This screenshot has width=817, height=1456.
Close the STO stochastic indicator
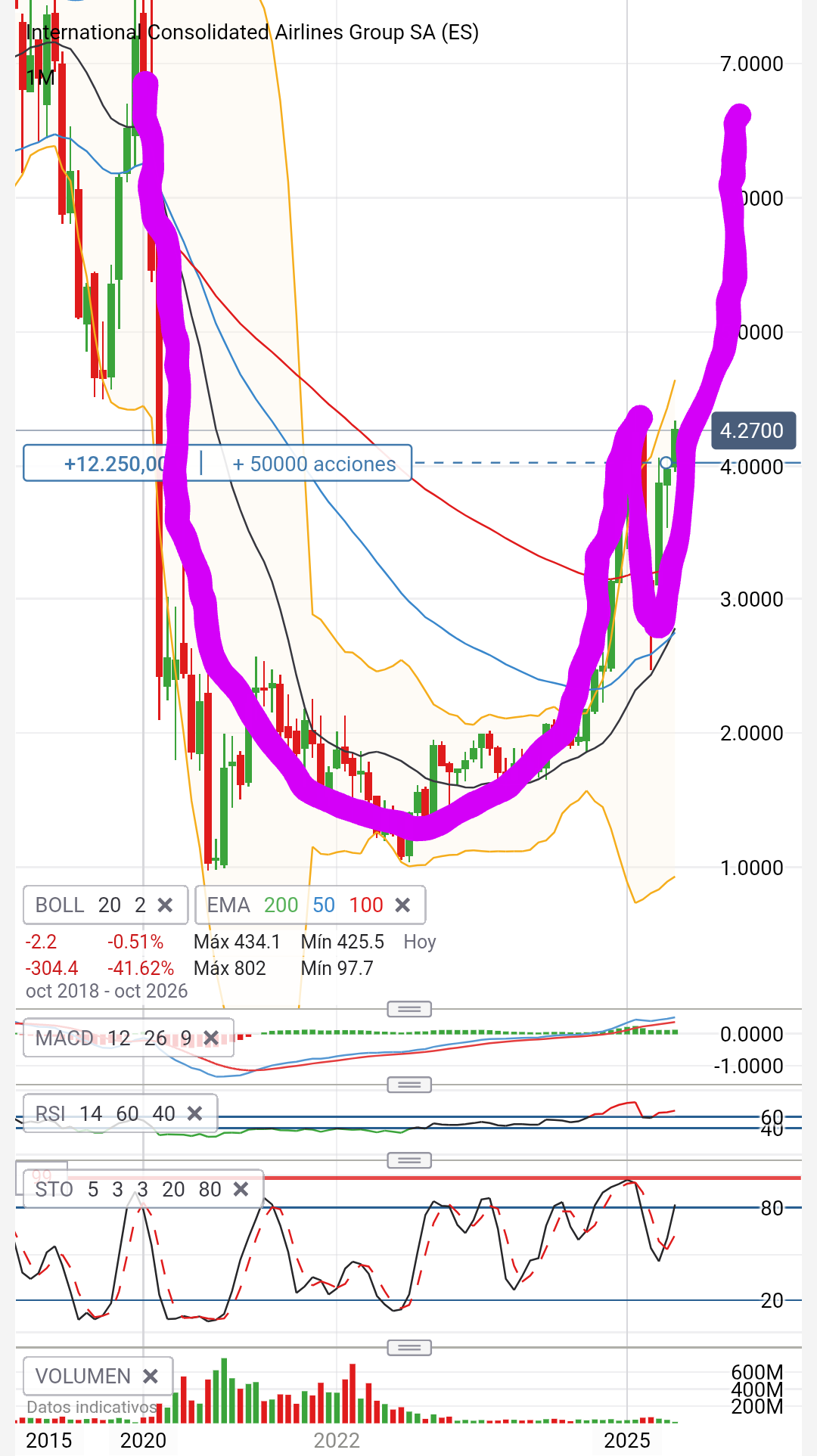point(241,1189)
